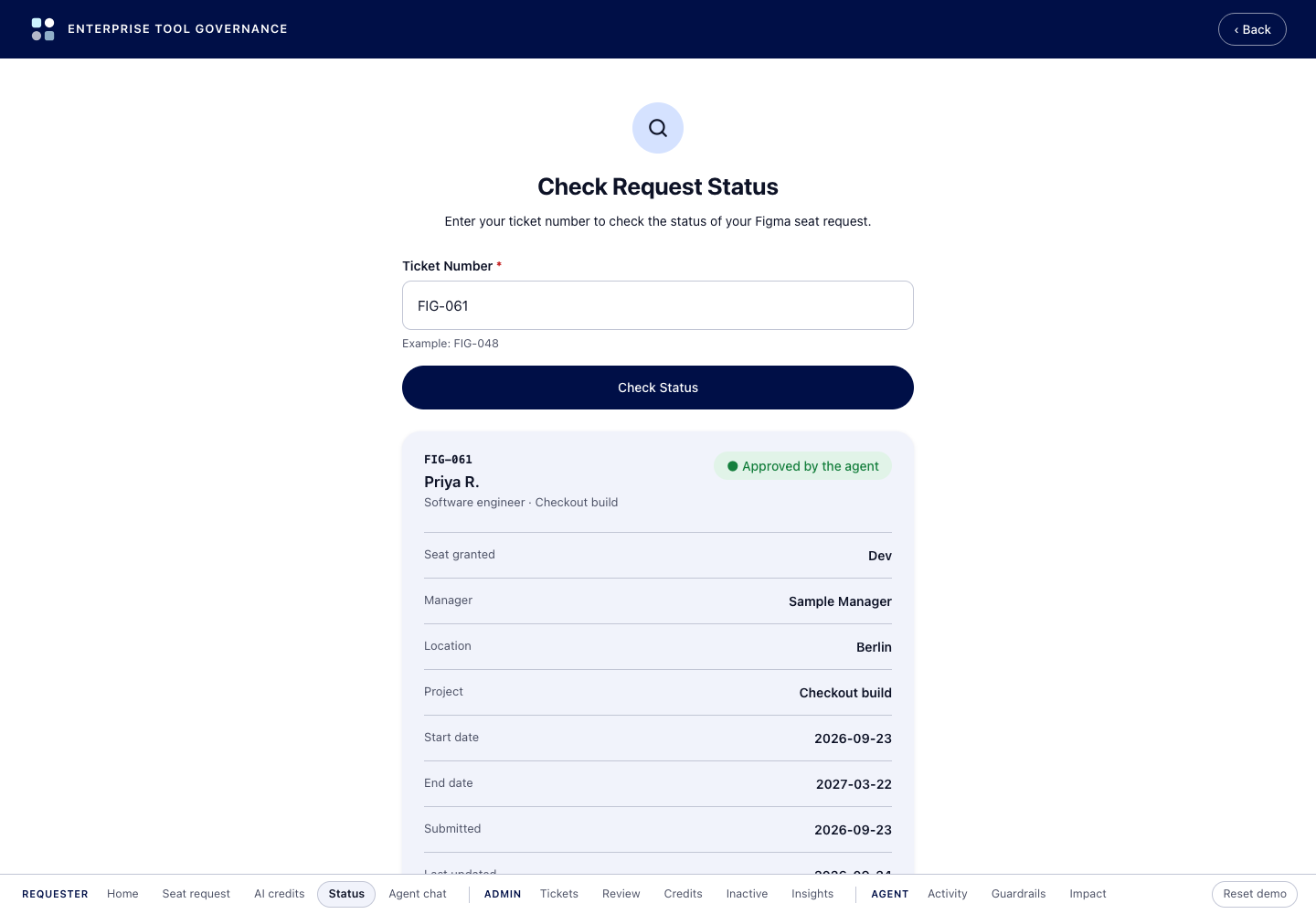
Task: Focus the Ticket Number input field
Action: pyautogui.click(x=658, y=305)
